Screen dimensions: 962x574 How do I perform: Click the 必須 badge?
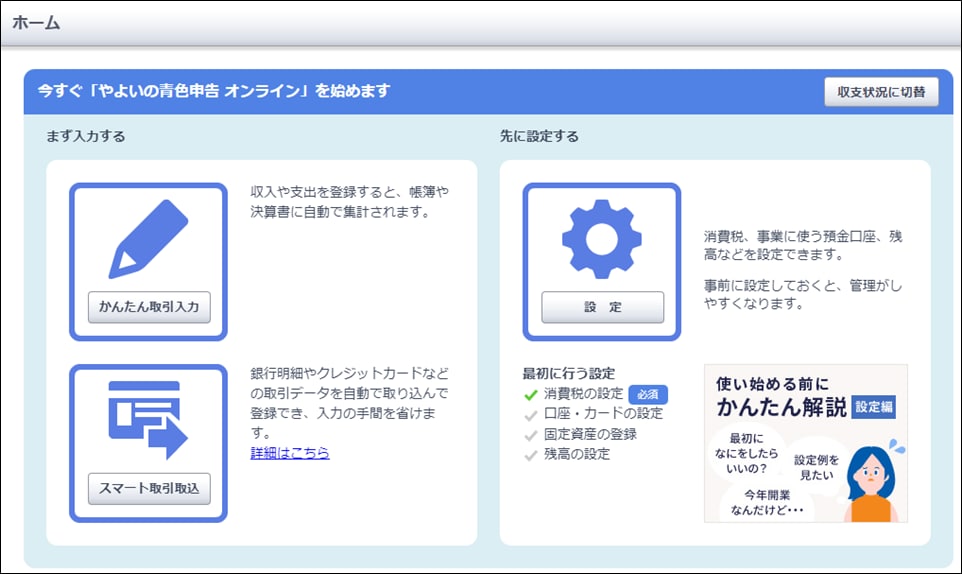(x=648, y=394)
